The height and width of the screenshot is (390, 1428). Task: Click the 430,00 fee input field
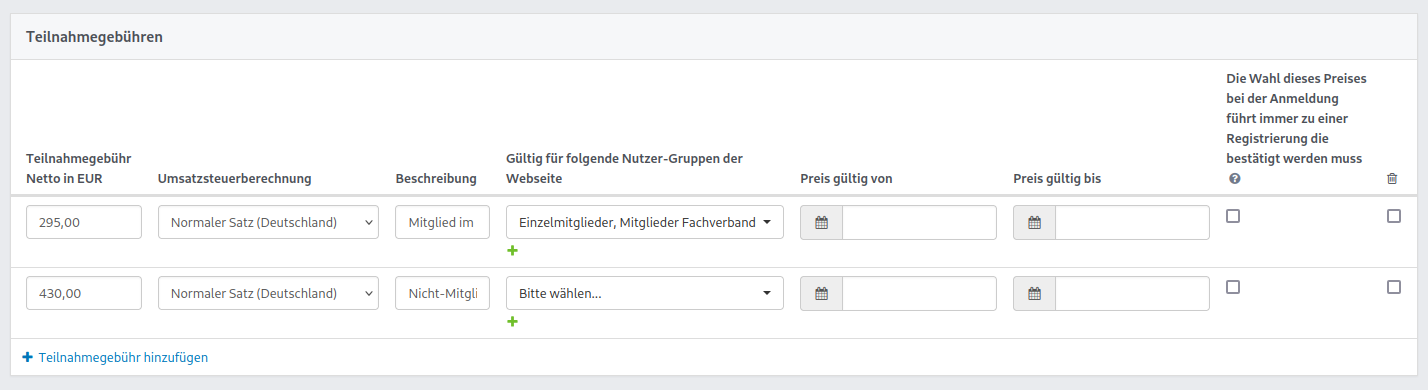point(84,293)
